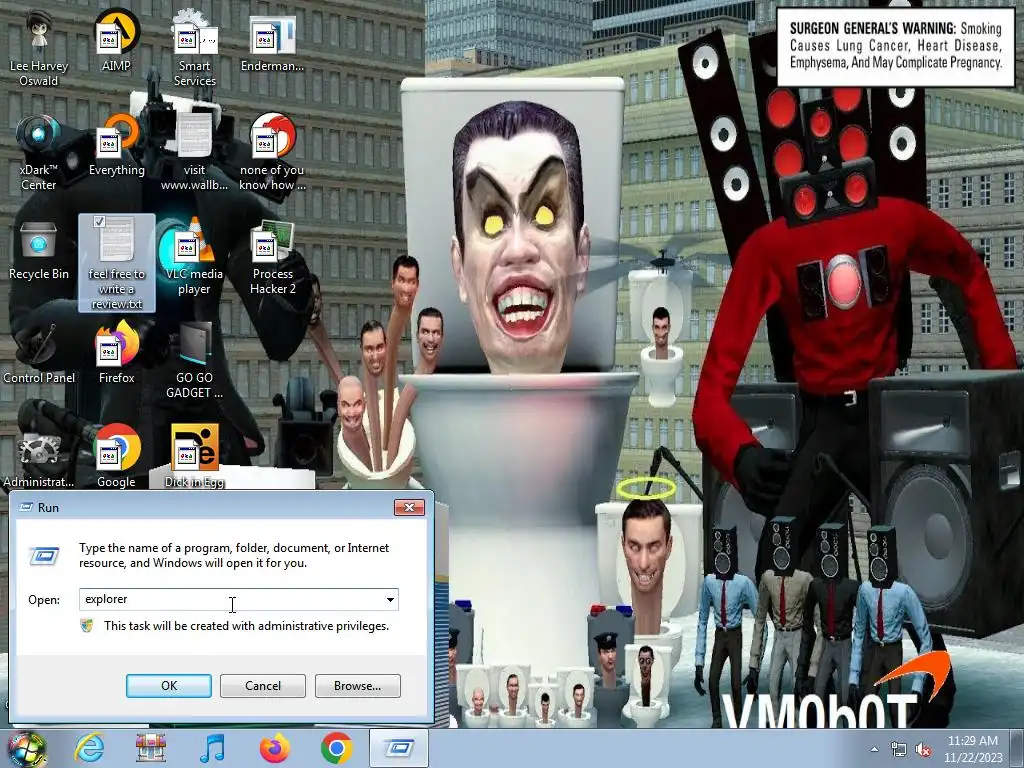
Task: Select the Dick in Egg desktop icon
Action: coord(194,457)
